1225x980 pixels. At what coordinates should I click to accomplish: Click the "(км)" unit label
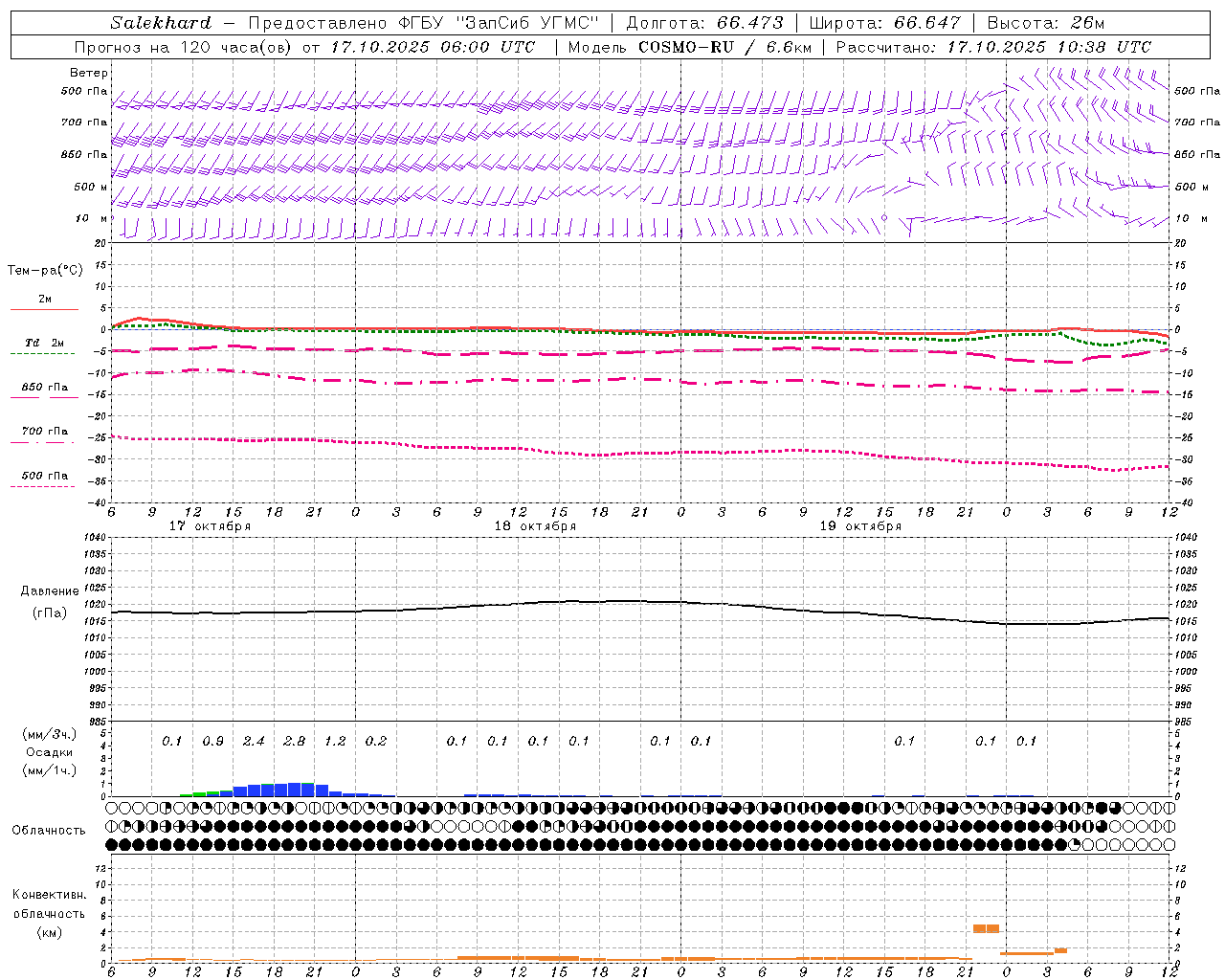[49, 932]
